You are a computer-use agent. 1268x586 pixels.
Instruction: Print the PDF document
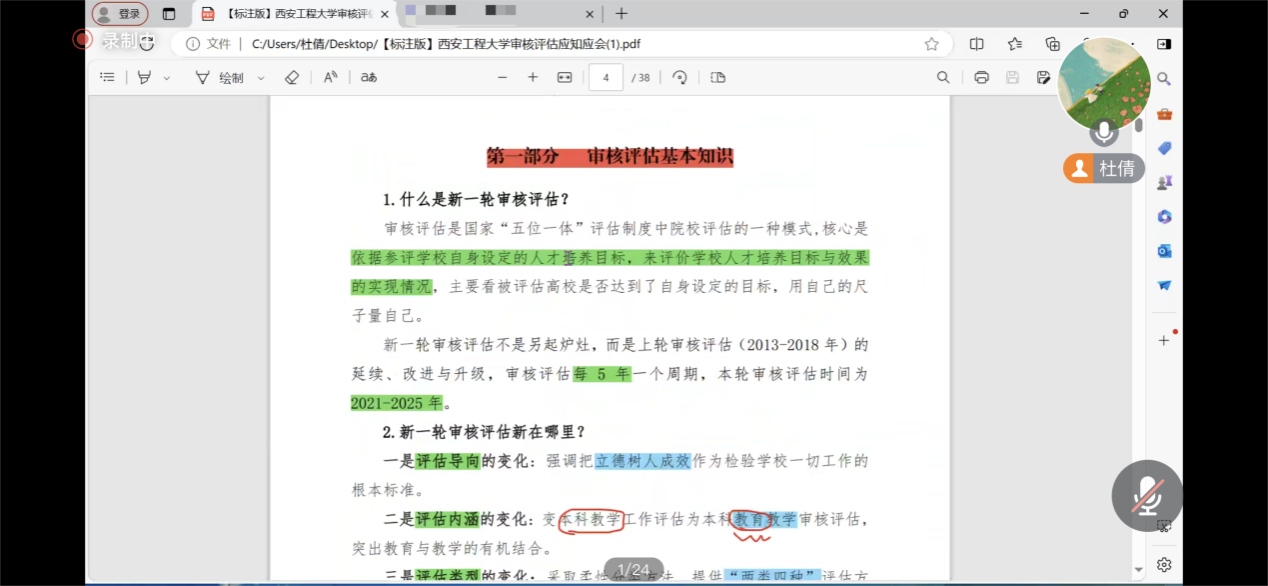[981, 78]
